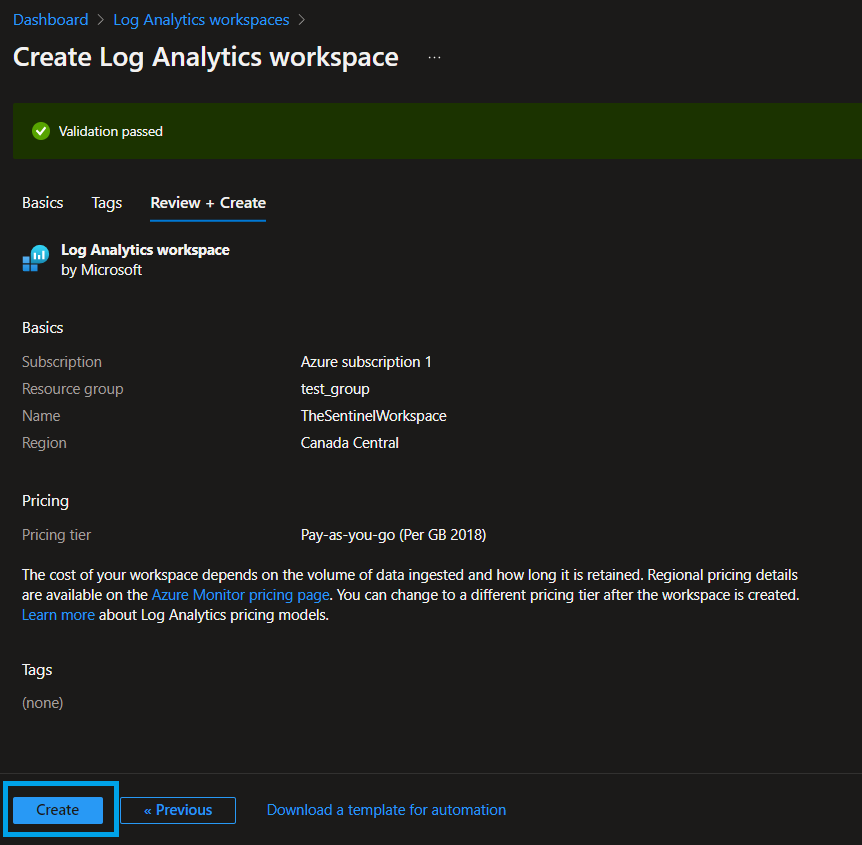Viewport: 862px width, 845px height.
Task: Click the 'Subscription' field label
Action: (62, 362)
